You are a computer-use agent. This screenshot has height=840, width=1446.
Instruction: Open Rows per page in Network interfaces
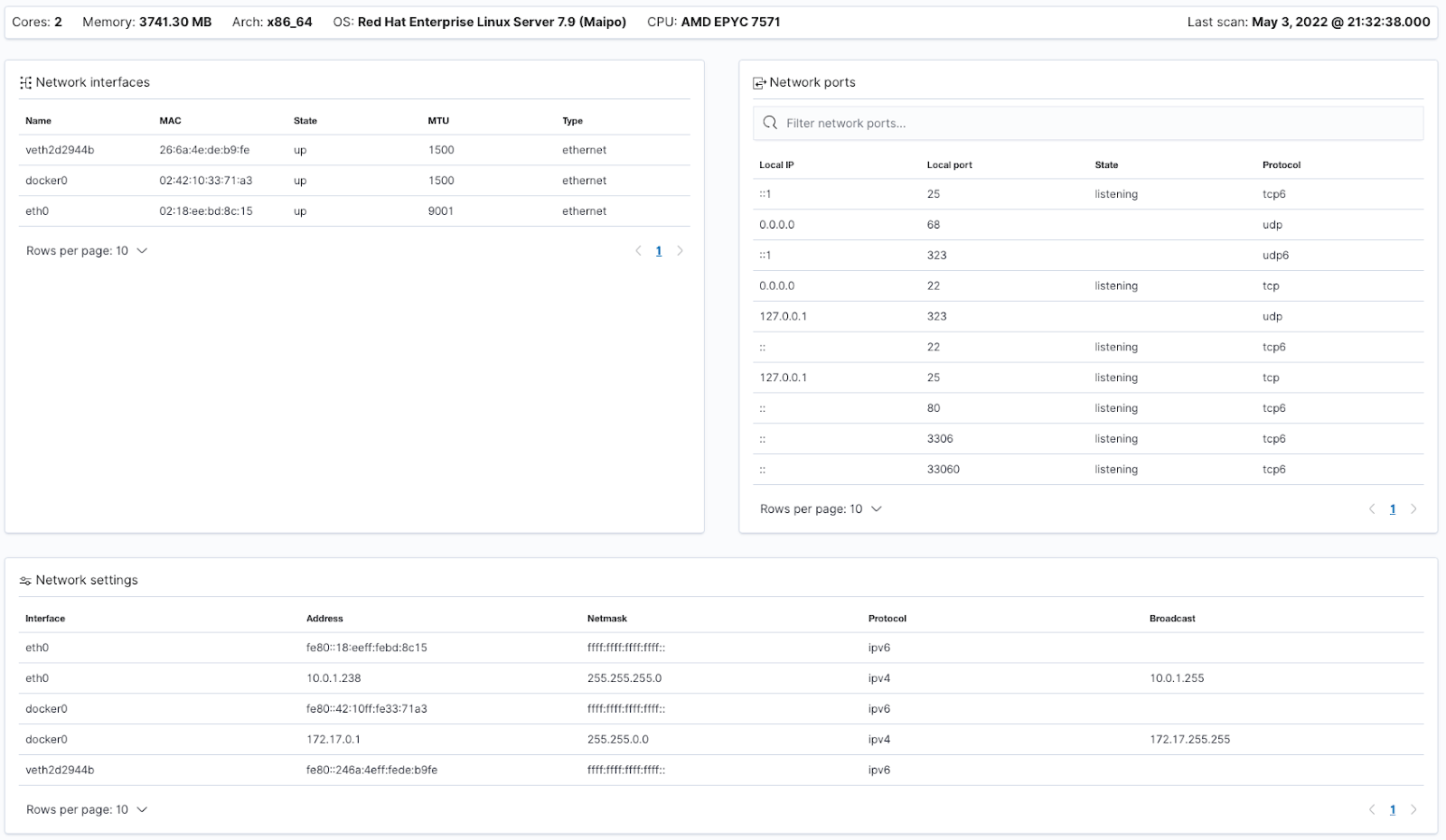87,251
